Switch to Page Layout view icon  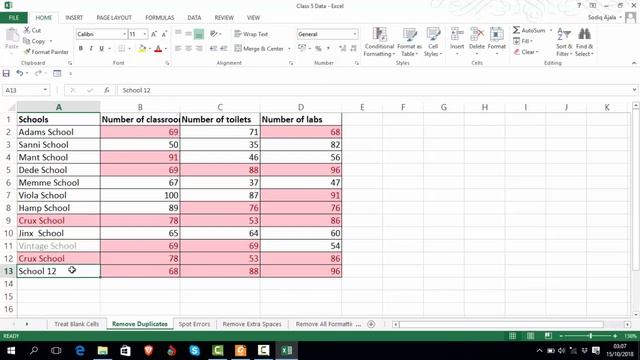pyautogui.click(x=530, y=336)
